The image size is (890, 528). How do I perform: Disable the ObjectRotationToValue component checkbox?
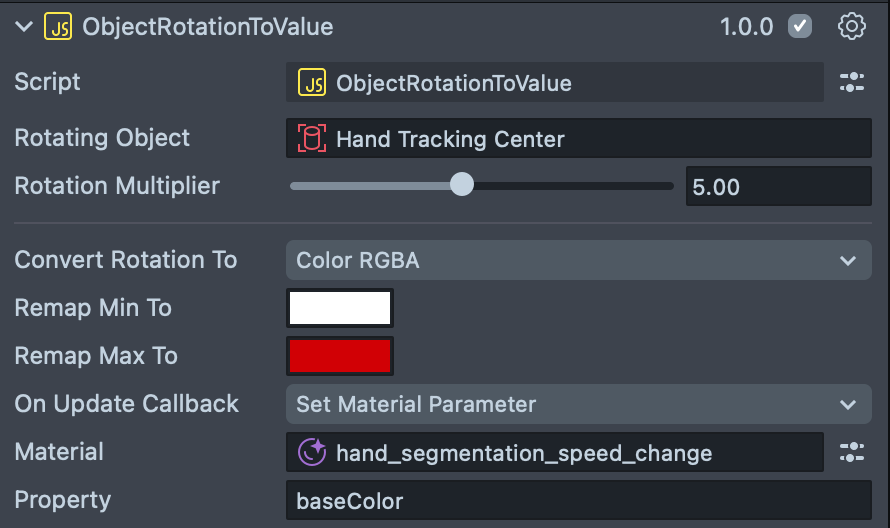(800, 27)
